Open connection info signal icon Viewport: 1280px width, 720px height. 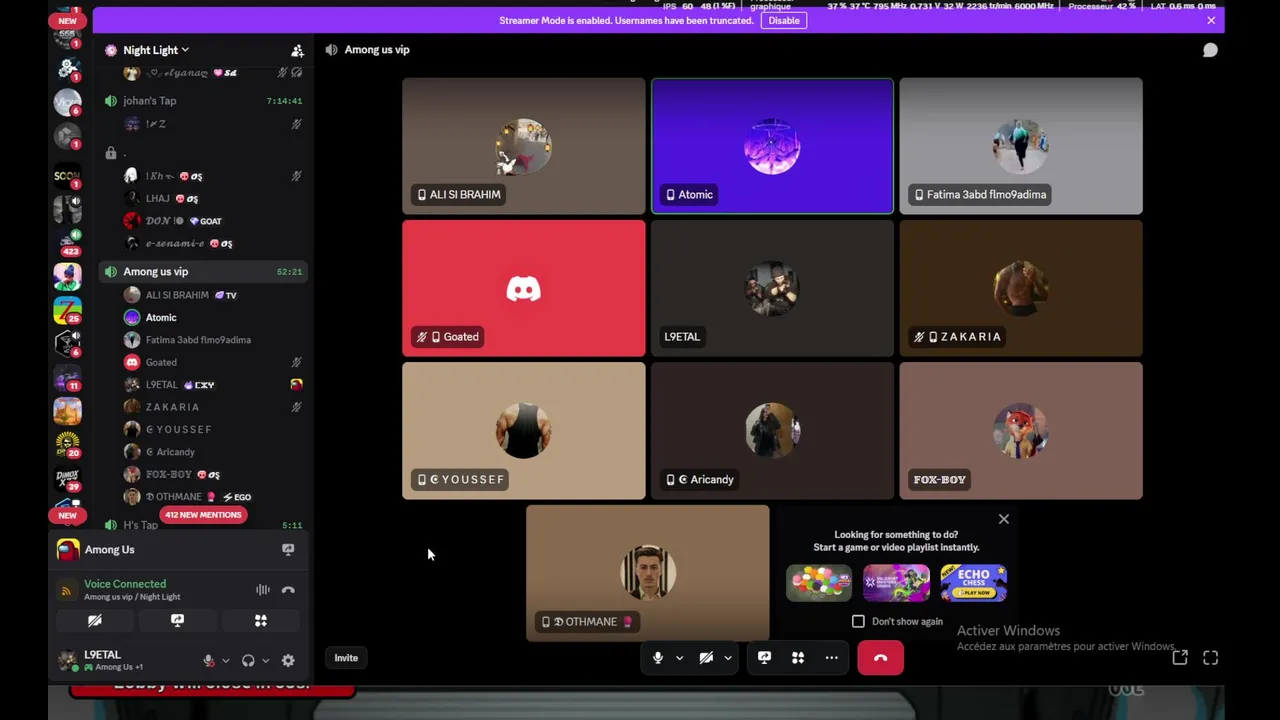coord(66,590)
